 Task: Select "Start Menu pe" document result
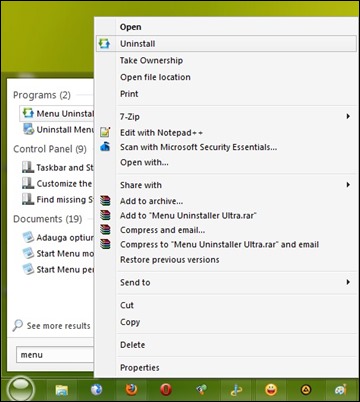point(57,269)
